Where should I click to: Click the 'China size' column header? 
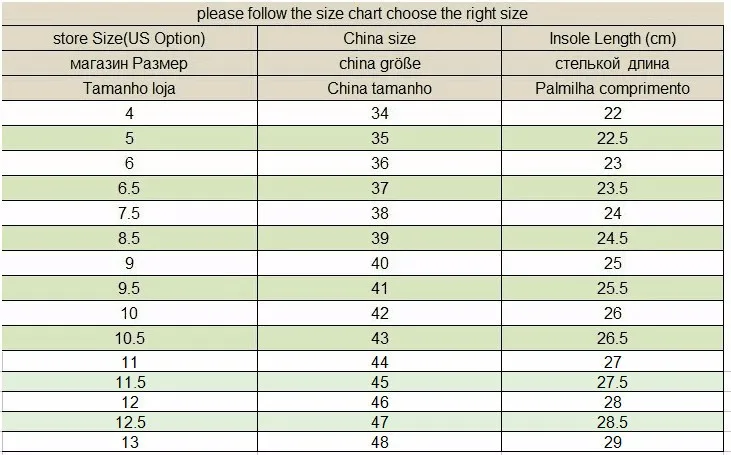(x=379, y=39)
